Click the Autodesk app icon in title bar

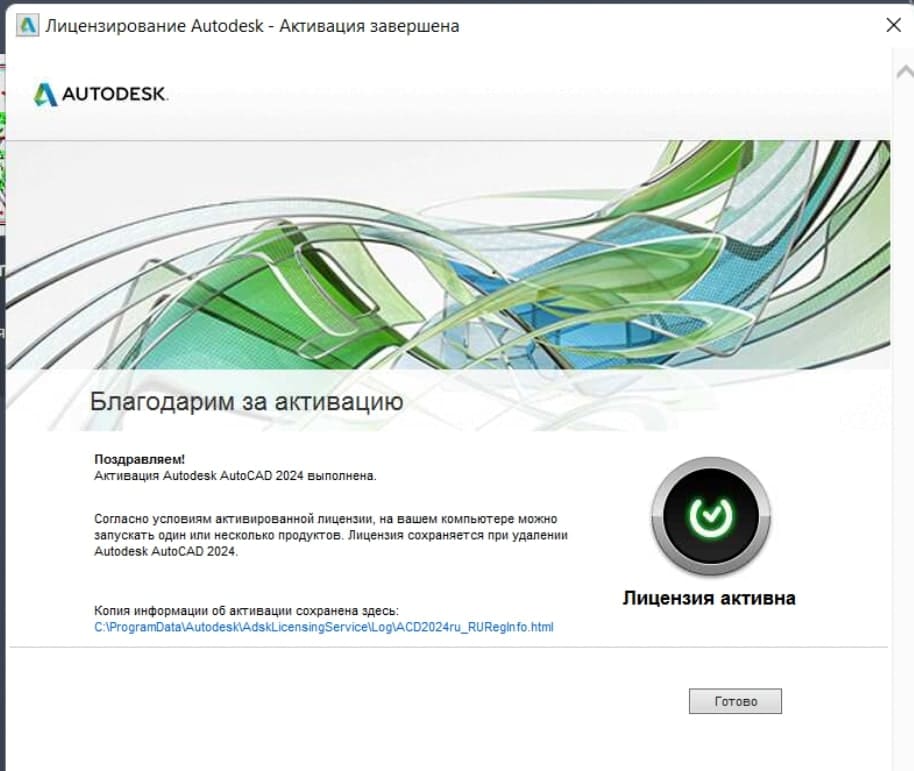(27, 25)
